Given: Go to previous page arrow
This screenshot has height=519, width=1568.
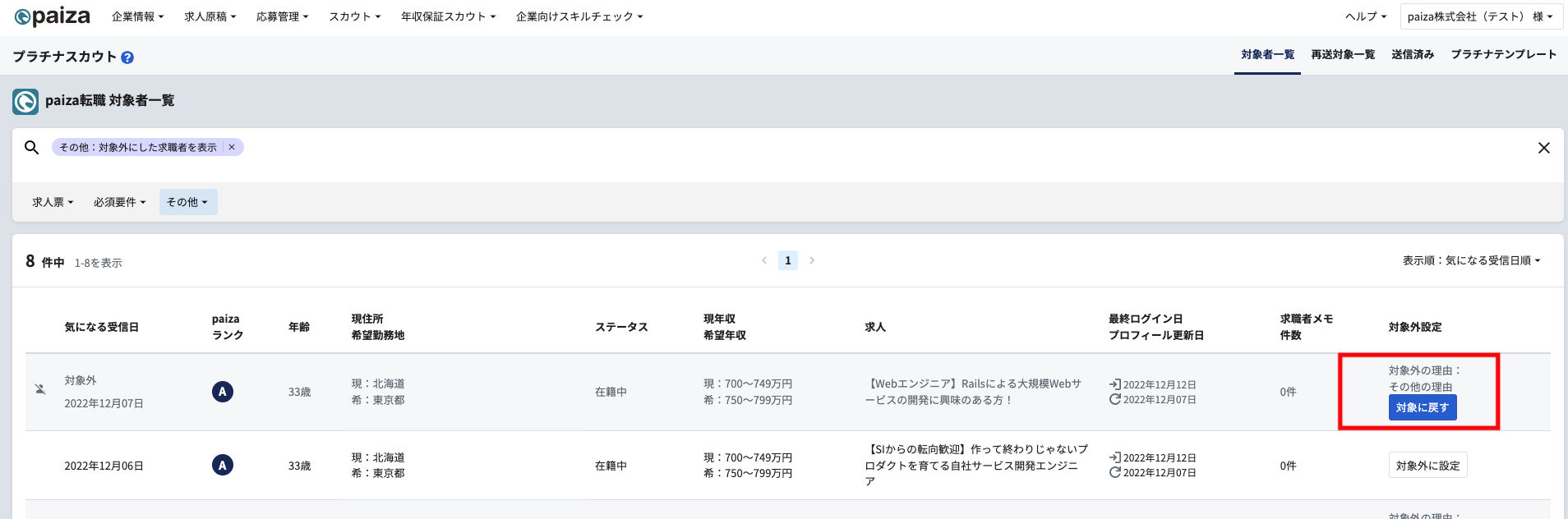Looking at the screenshot, I should click(x=764, y=260).
